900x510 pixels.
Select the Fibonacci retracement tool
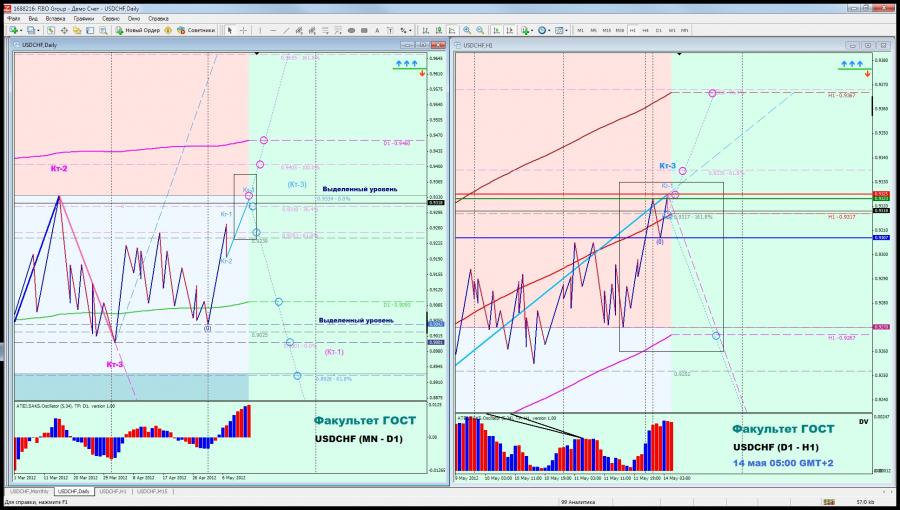click(326, 30)
